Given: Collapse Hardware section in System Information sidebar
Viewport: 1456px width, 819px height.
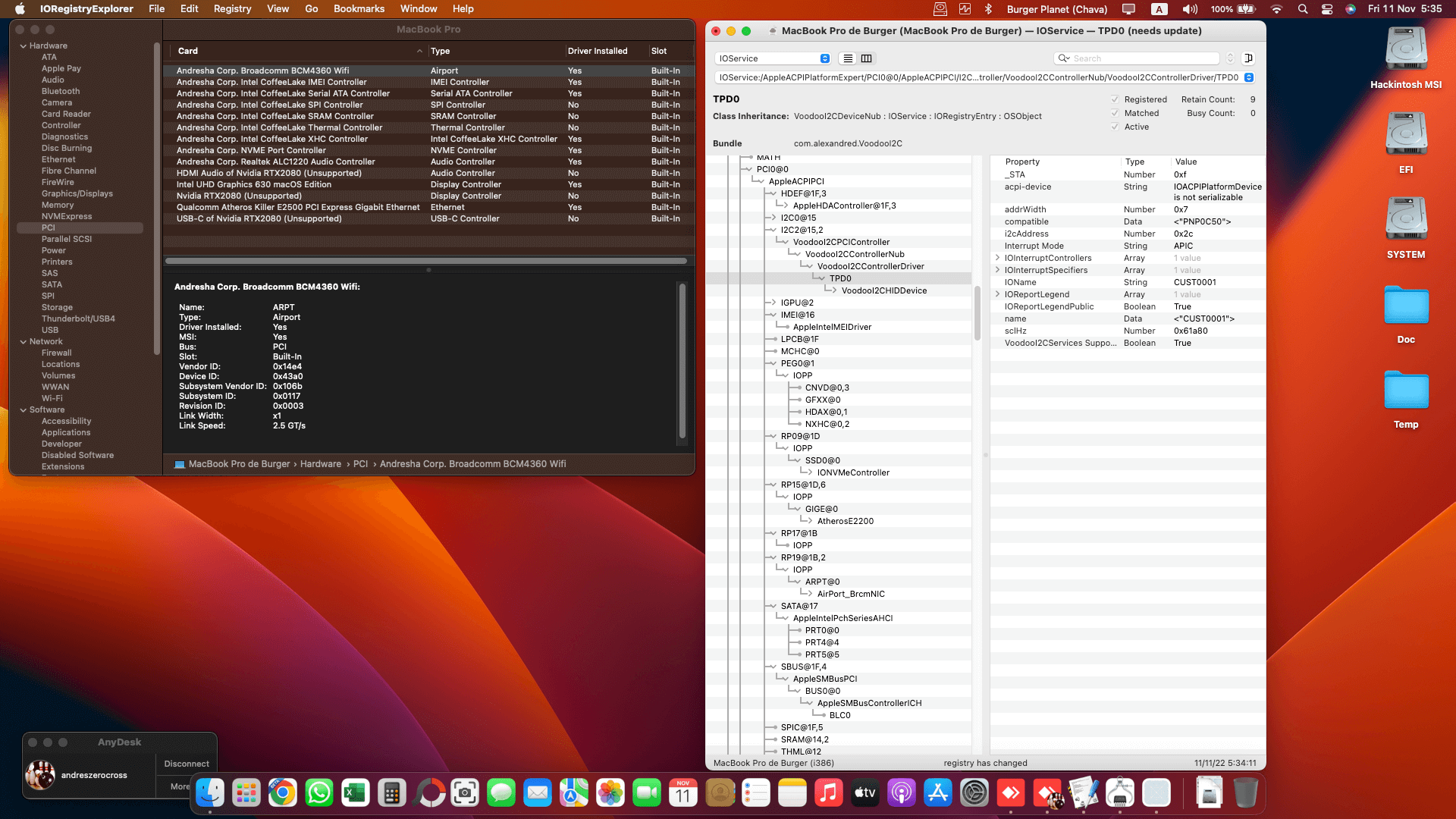Looking at the screenshot, I should (24, 46).
